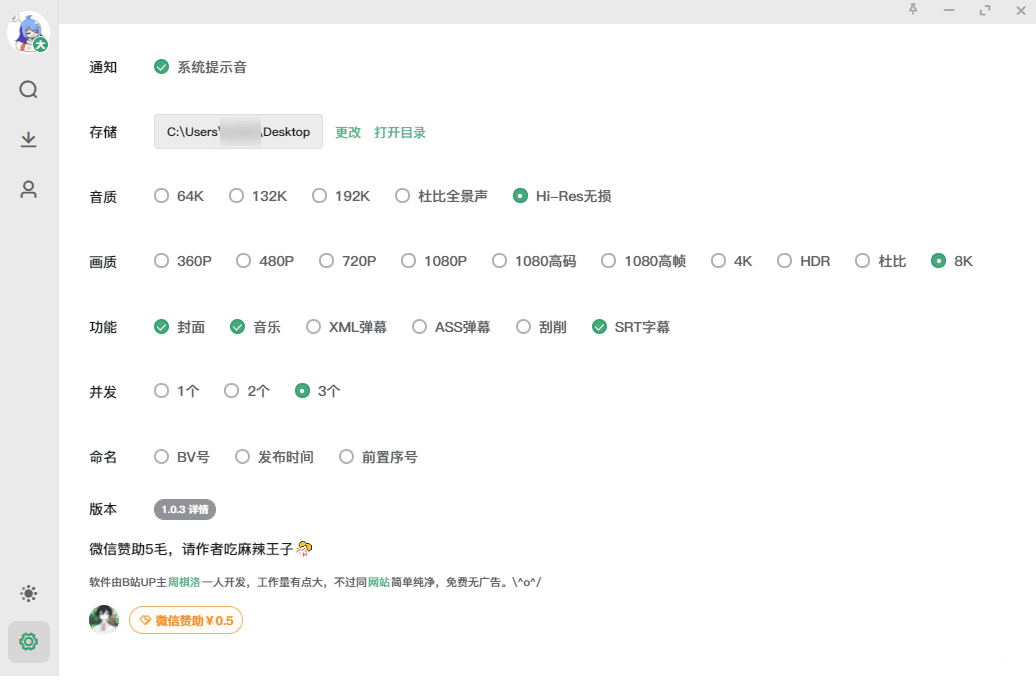The height and width of the screenshot is (684, 1036).
Task: Click the app avatar at top of sidebar
Action: pyautogui.click(x=28, y=31)
